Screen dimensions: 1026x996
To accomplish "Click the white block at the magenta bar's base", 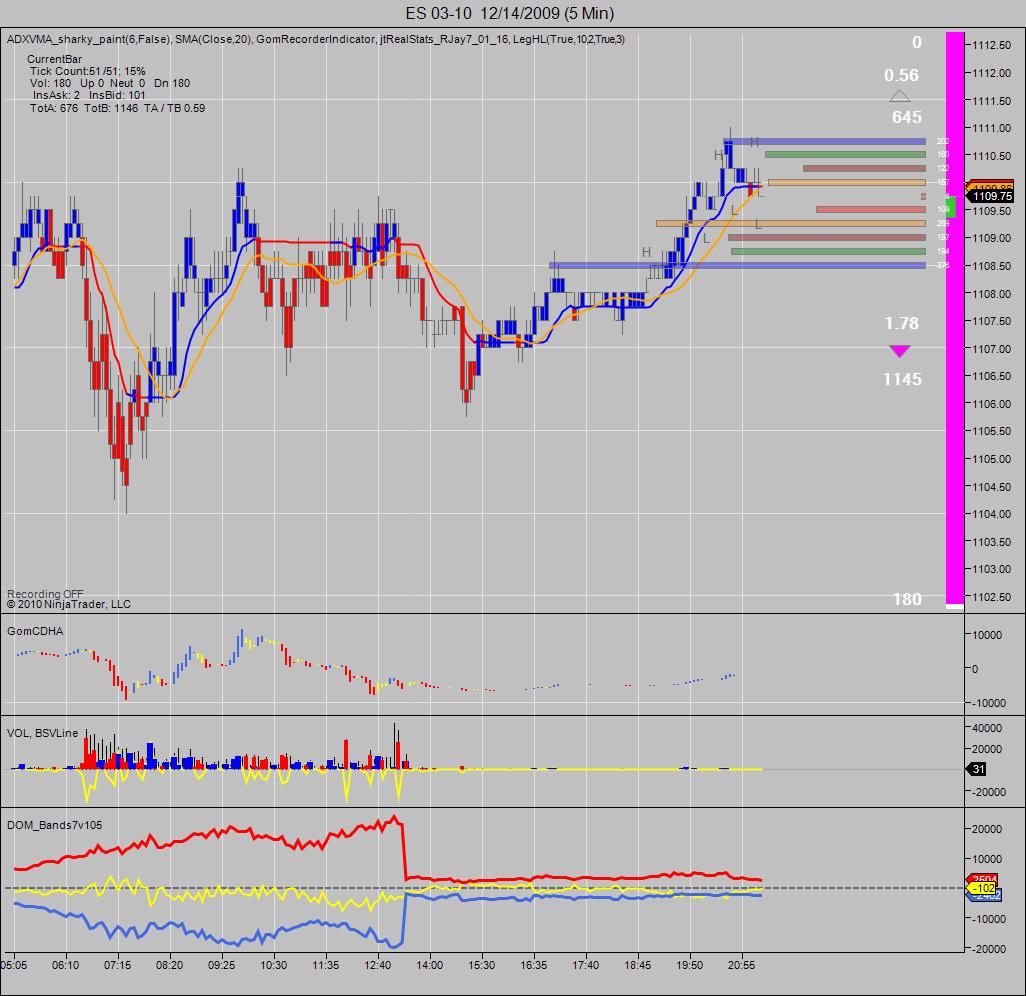I will click(x=955, y=607).
